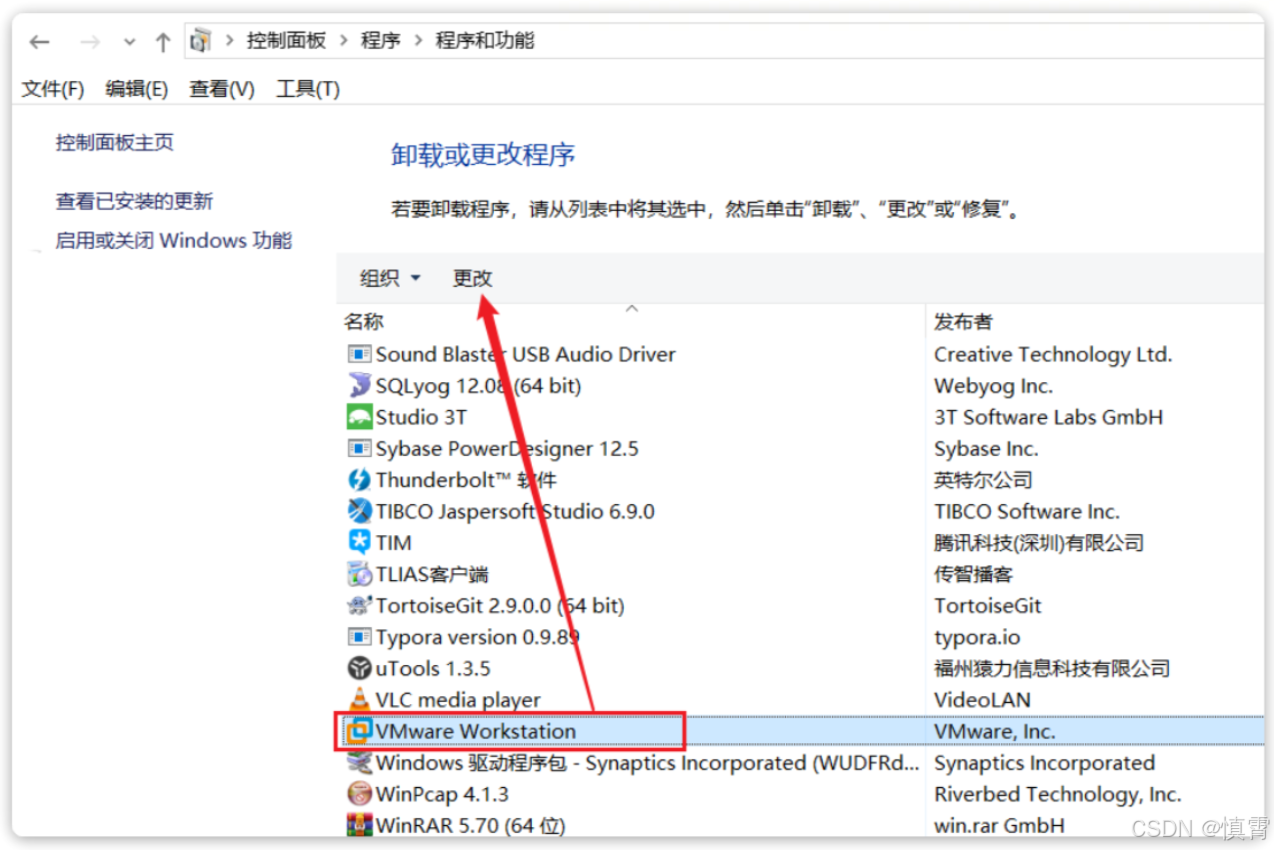Select the Studio 3T row
This screenshot has width=1274, height=850.
click(x=800, y=417)
